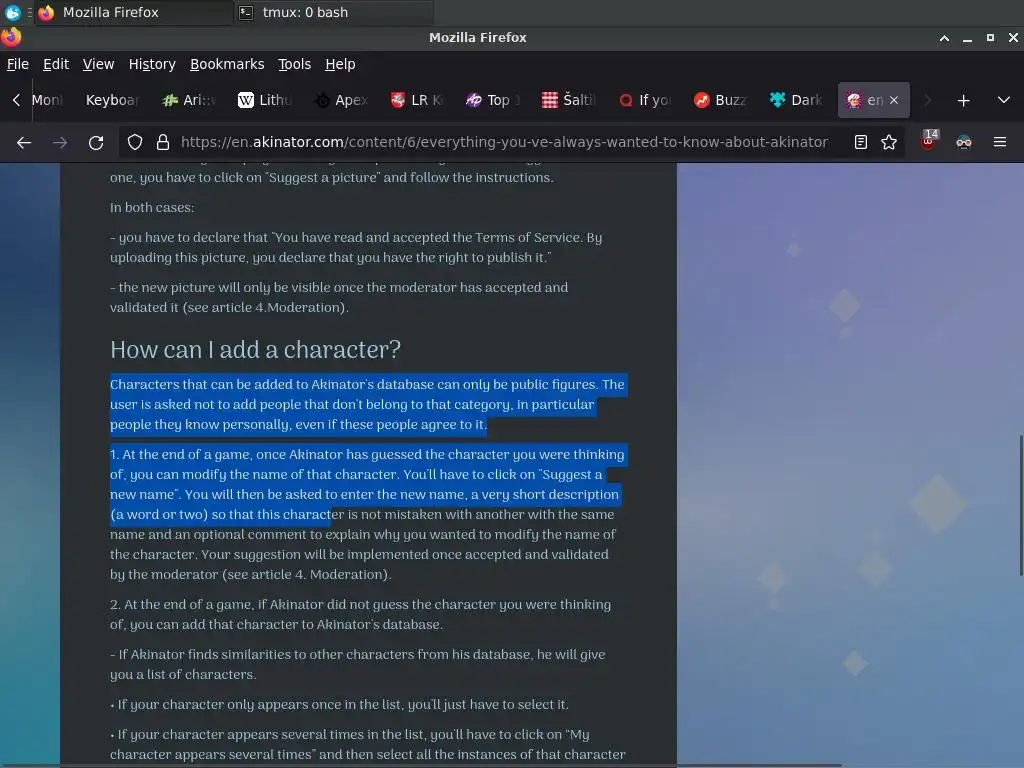Open the File menu
The width and height of the screenshot is (1024, 768).
pyautogui.click(x=18, y=65)
